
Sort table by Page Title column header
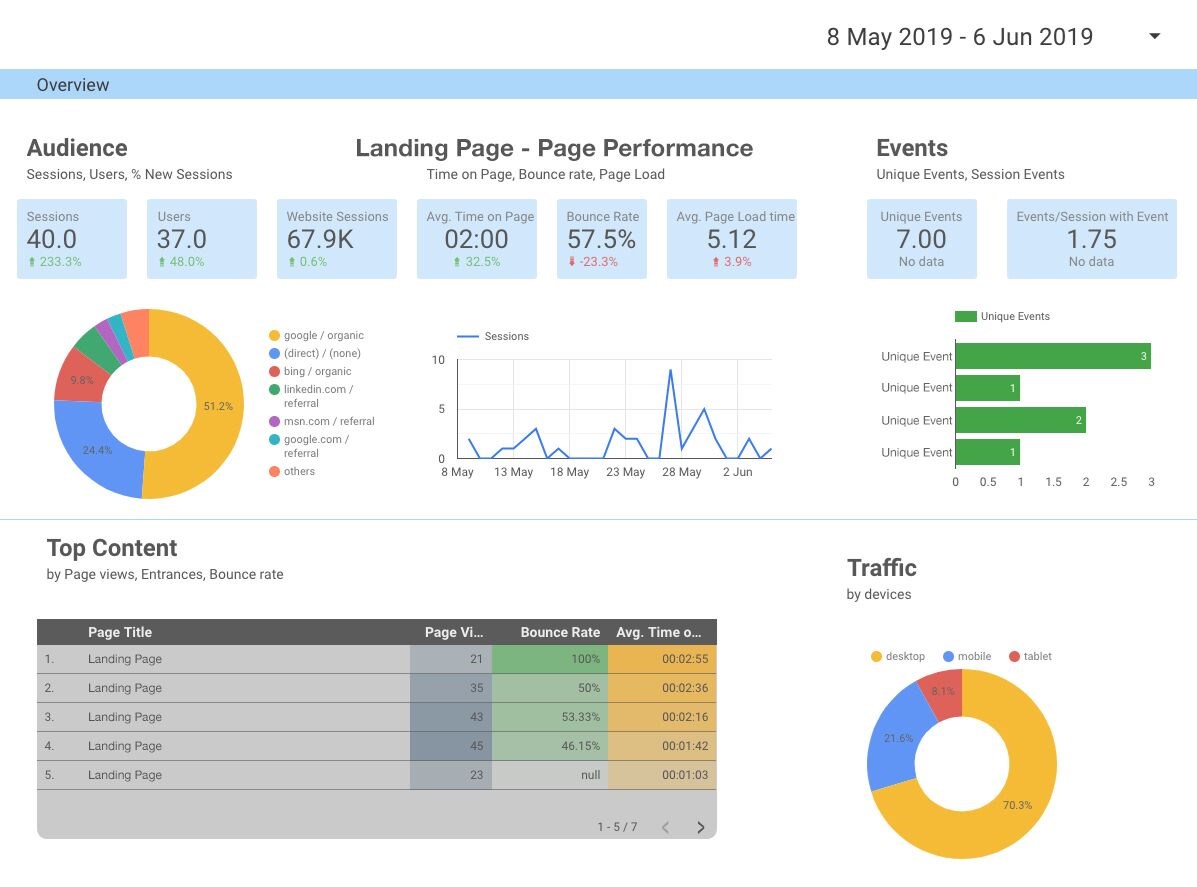(120, 632)
